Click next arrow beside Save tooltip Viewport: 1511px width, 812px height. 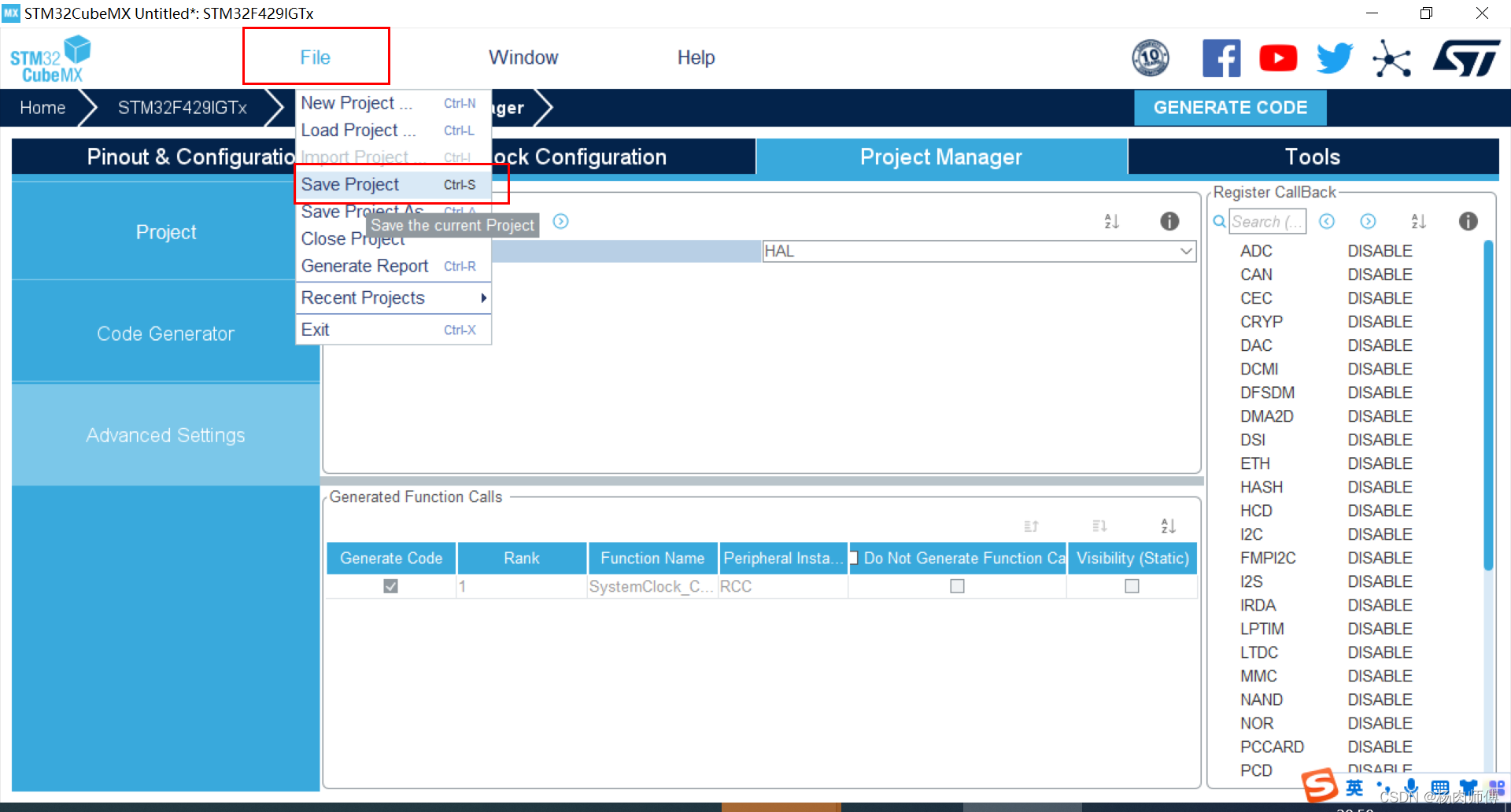560,221
